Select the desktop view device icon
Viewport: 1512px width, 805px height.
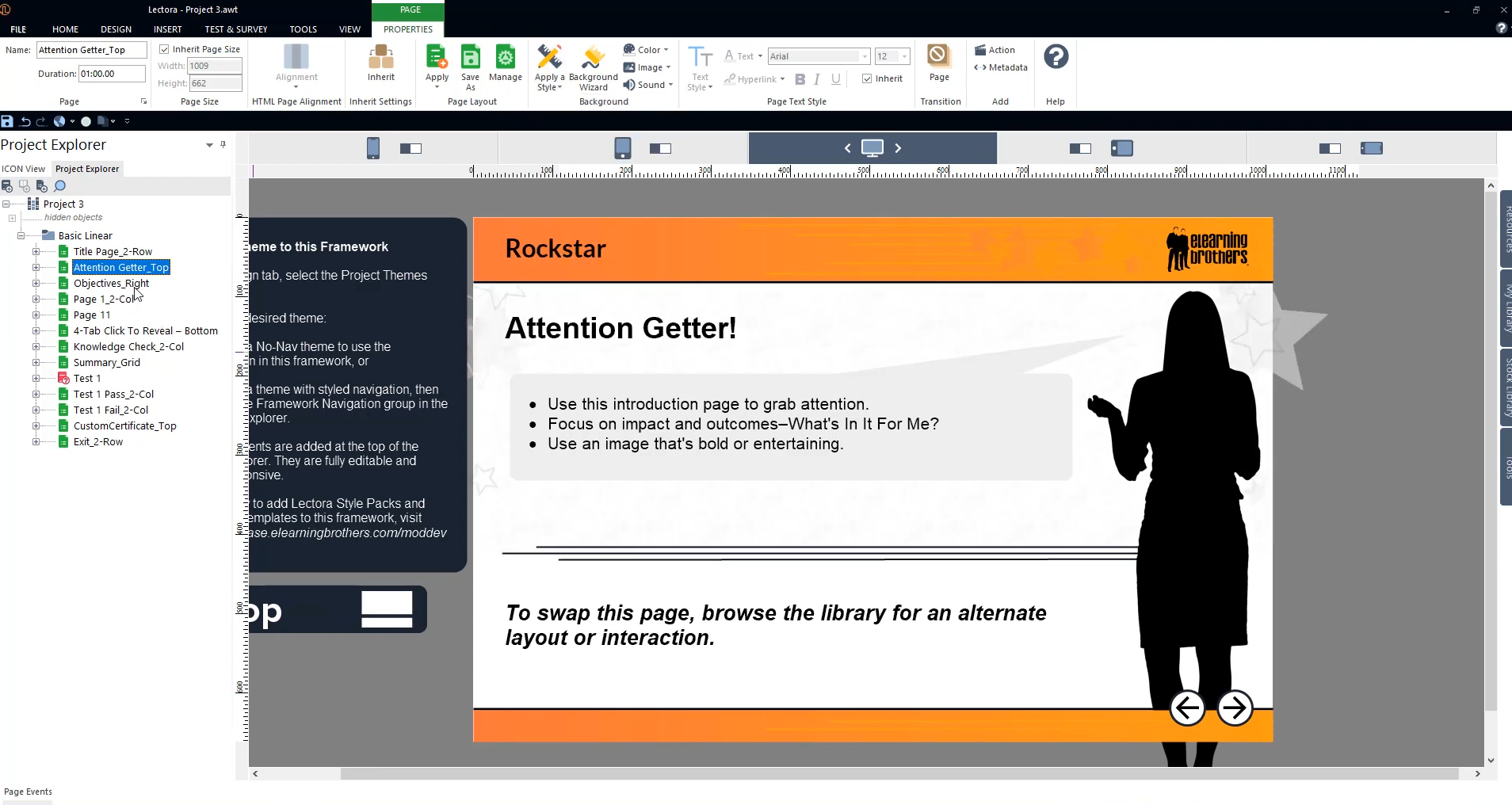point(872,148)
